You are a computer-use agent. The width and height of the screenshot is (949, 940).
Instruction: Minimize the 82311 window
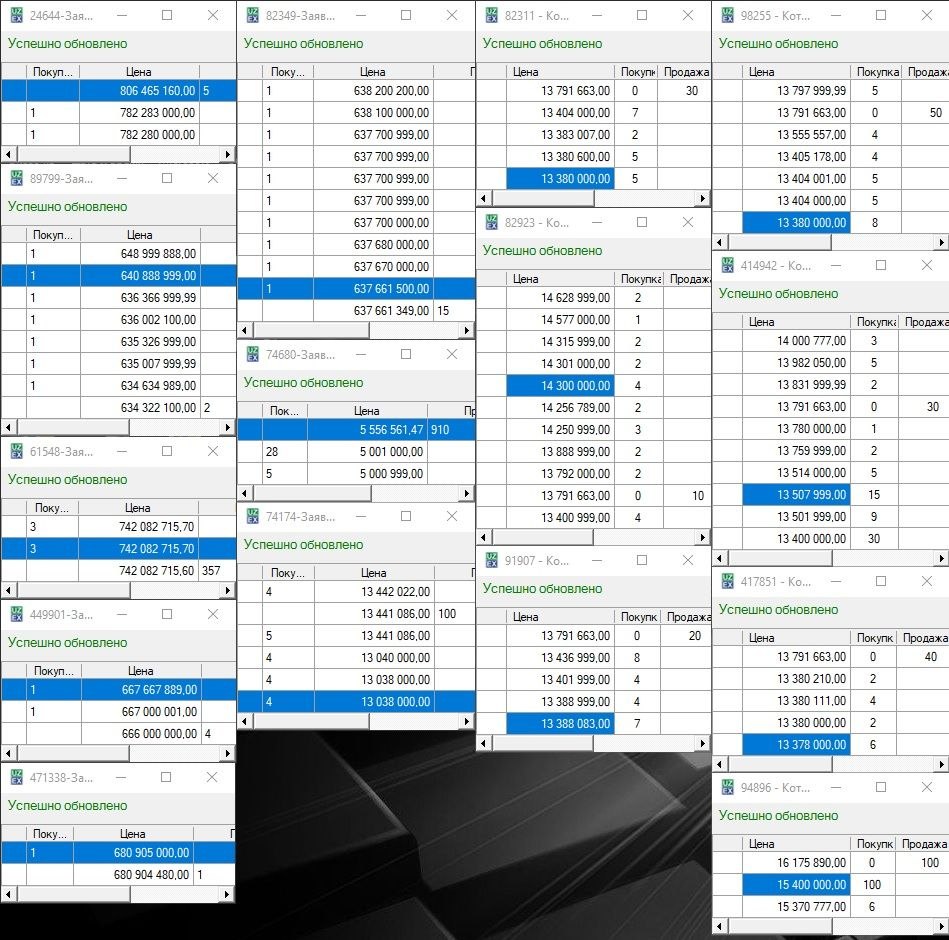[x=596, y=16]
